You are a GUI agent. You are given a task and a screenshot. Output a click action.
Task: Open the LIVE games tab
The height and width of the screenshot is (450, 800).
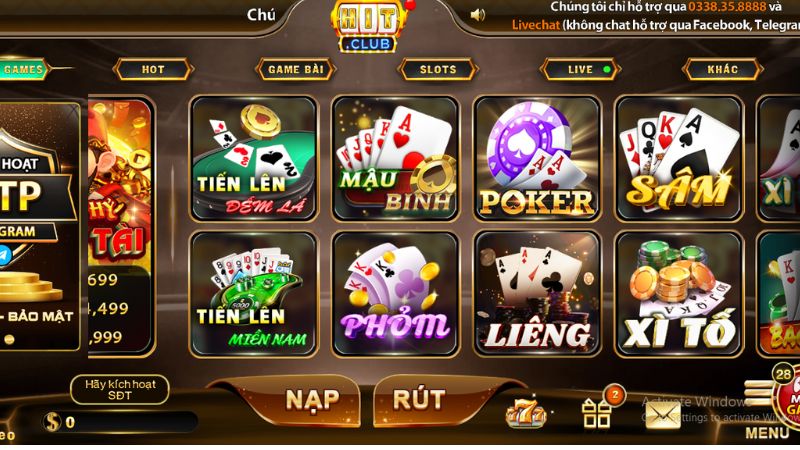click(581, 69)
